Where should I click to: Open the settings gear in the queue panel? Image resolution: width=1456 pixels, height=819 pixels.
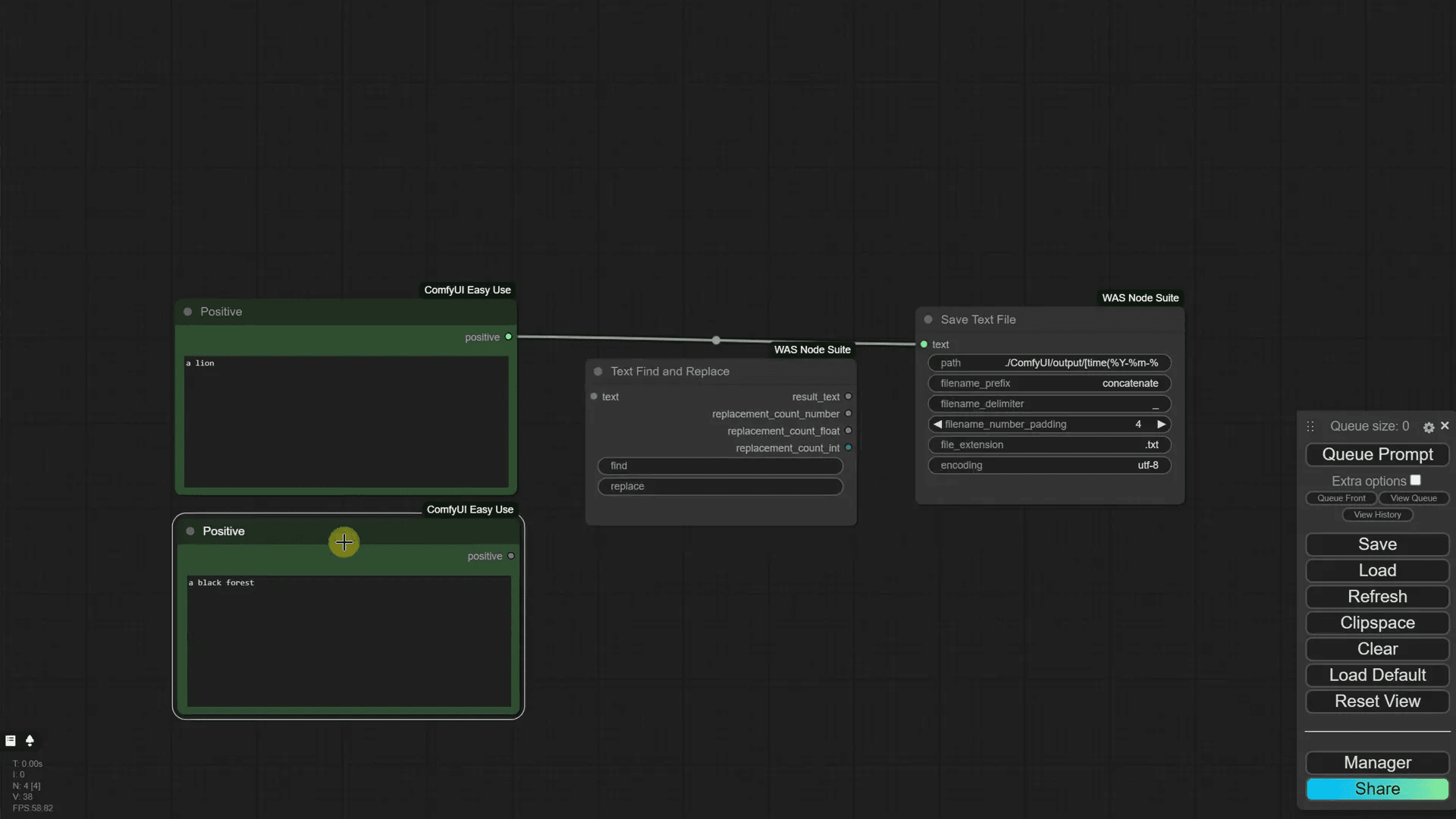pyautogui.click(x=1428, y=428)
